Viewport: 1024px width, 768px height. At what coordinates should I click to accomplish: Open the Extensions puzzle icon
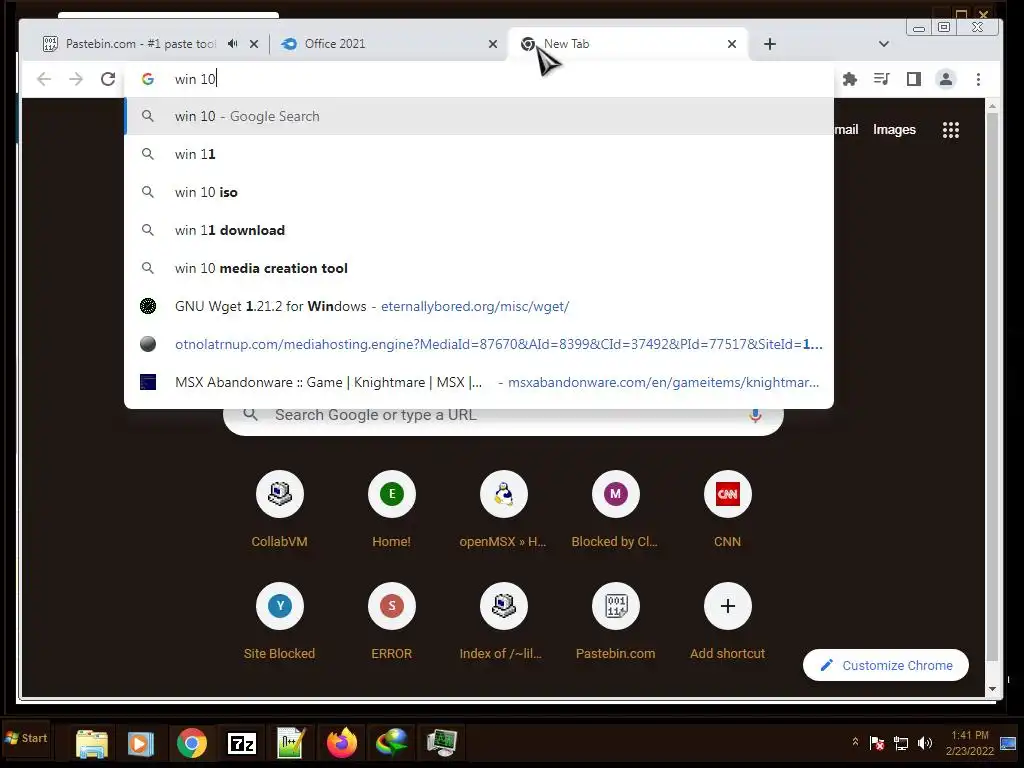point(850,79)
